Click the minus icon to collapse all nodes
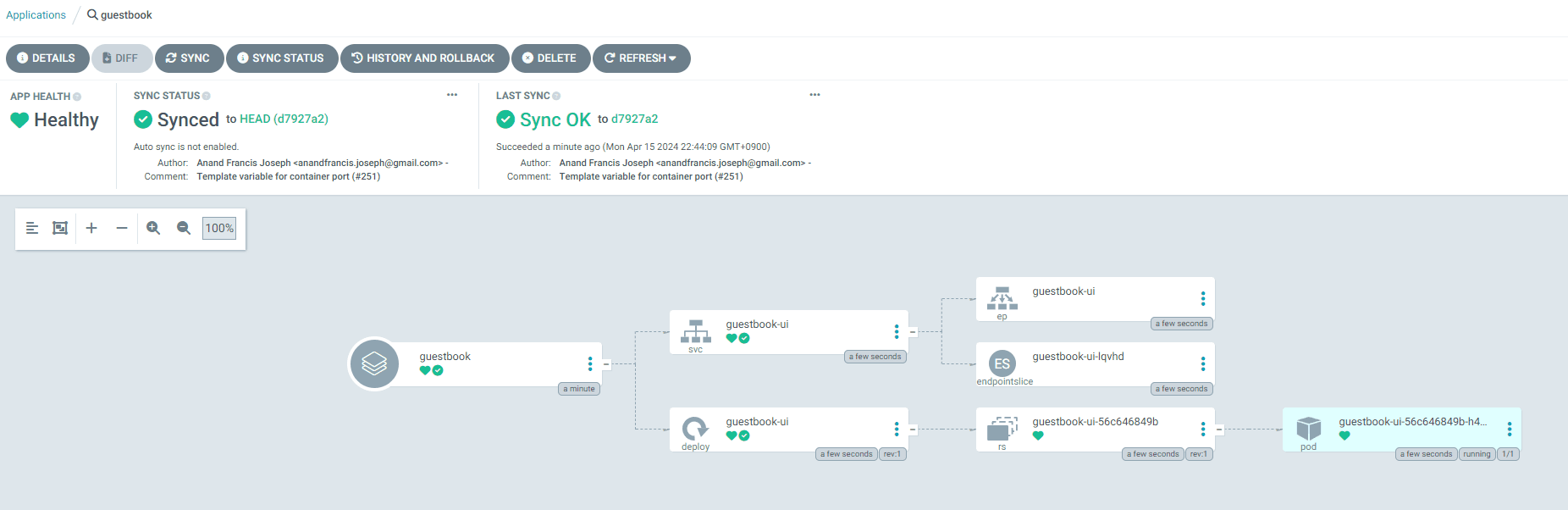Screen dimensions: 1568x510 point(122,228)
